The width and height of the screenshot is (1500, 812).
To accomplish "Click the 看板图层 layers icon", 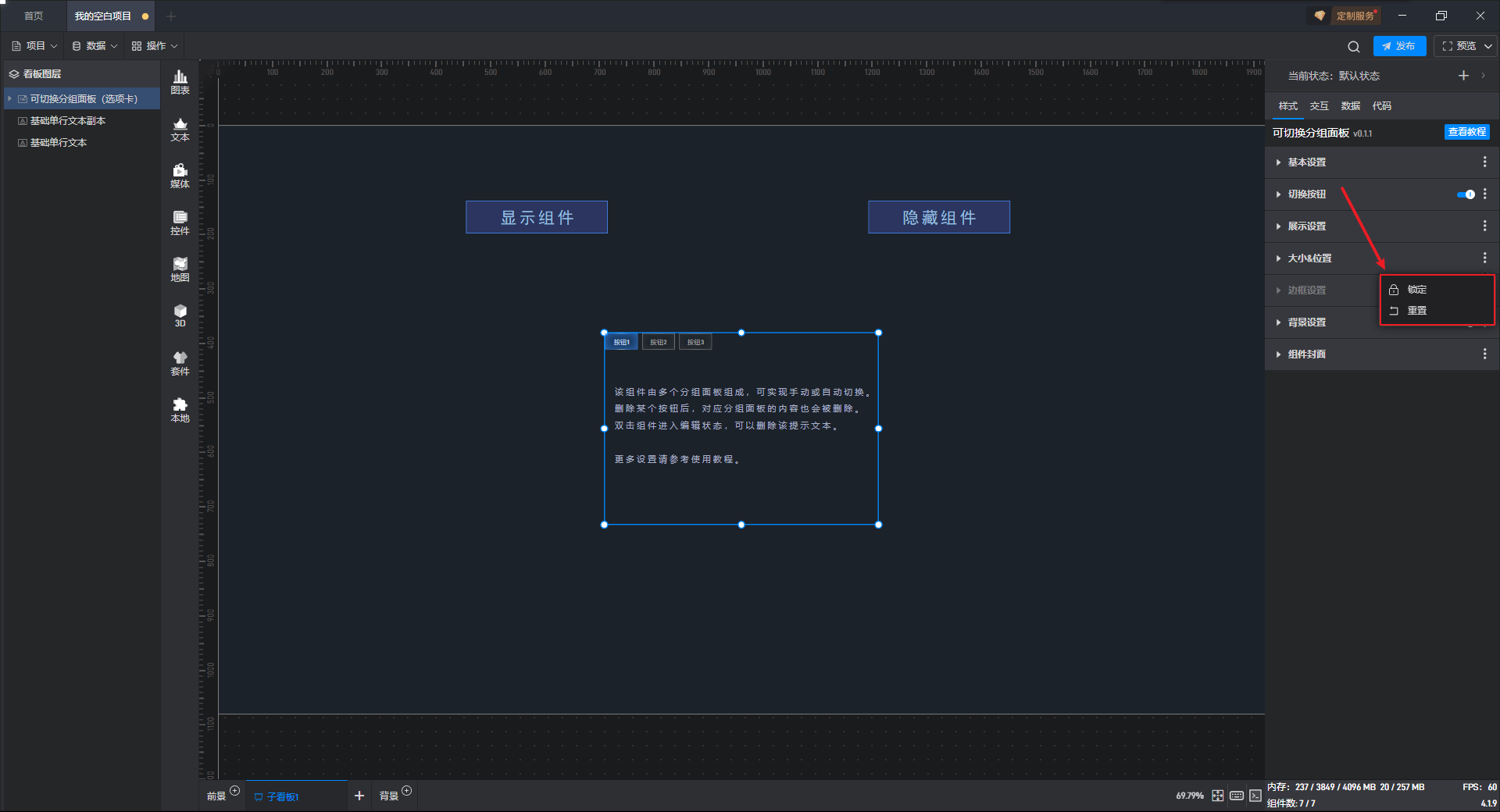I will (13, 74).
